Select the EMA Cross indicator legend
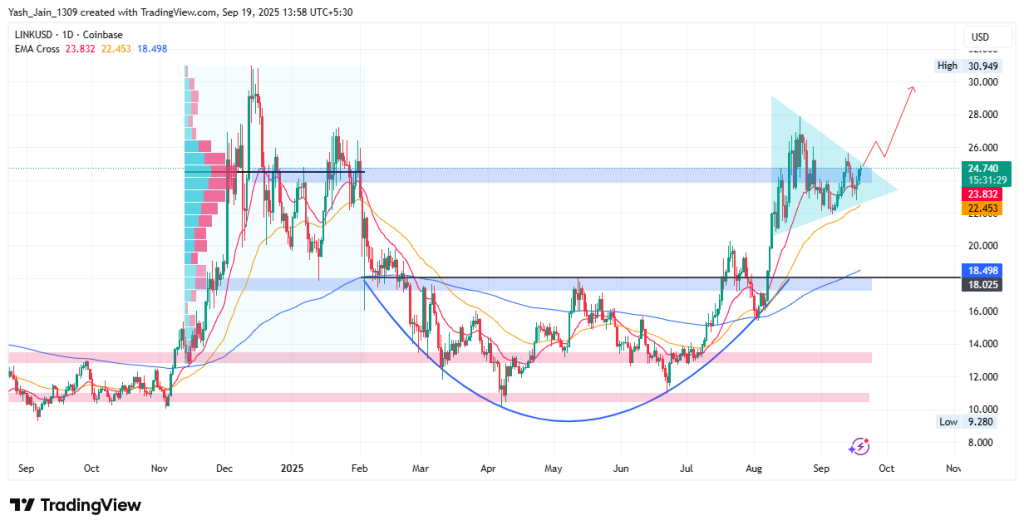The height and width of the screenshot is (530, 1024). tap(36, 49)
